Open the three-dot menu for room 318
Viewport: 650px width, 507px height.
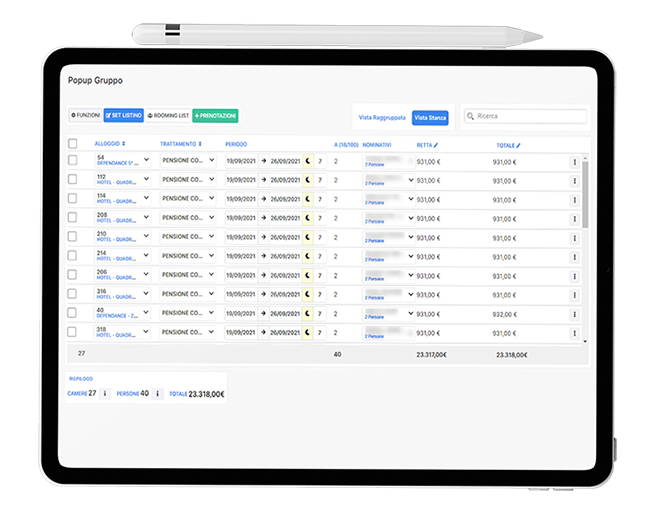point(575,333)
